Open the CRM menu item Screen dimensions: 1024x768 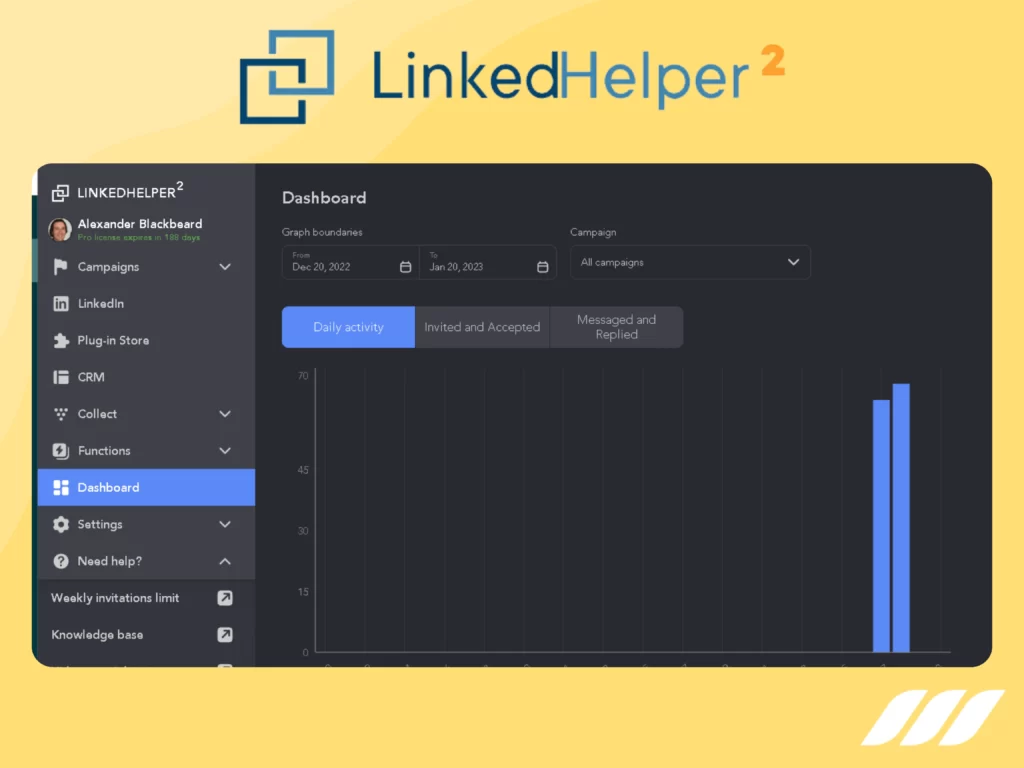click(x=146, y=377)
